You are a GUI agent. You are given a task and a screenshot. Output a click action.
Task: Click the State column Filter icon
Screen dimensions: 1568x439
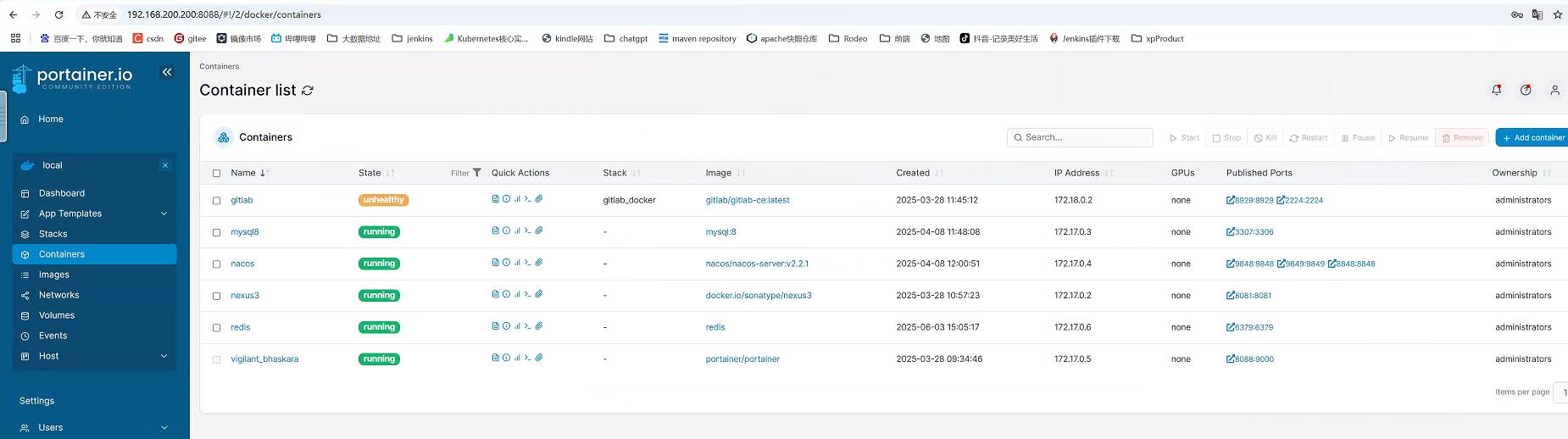[476, 173]
